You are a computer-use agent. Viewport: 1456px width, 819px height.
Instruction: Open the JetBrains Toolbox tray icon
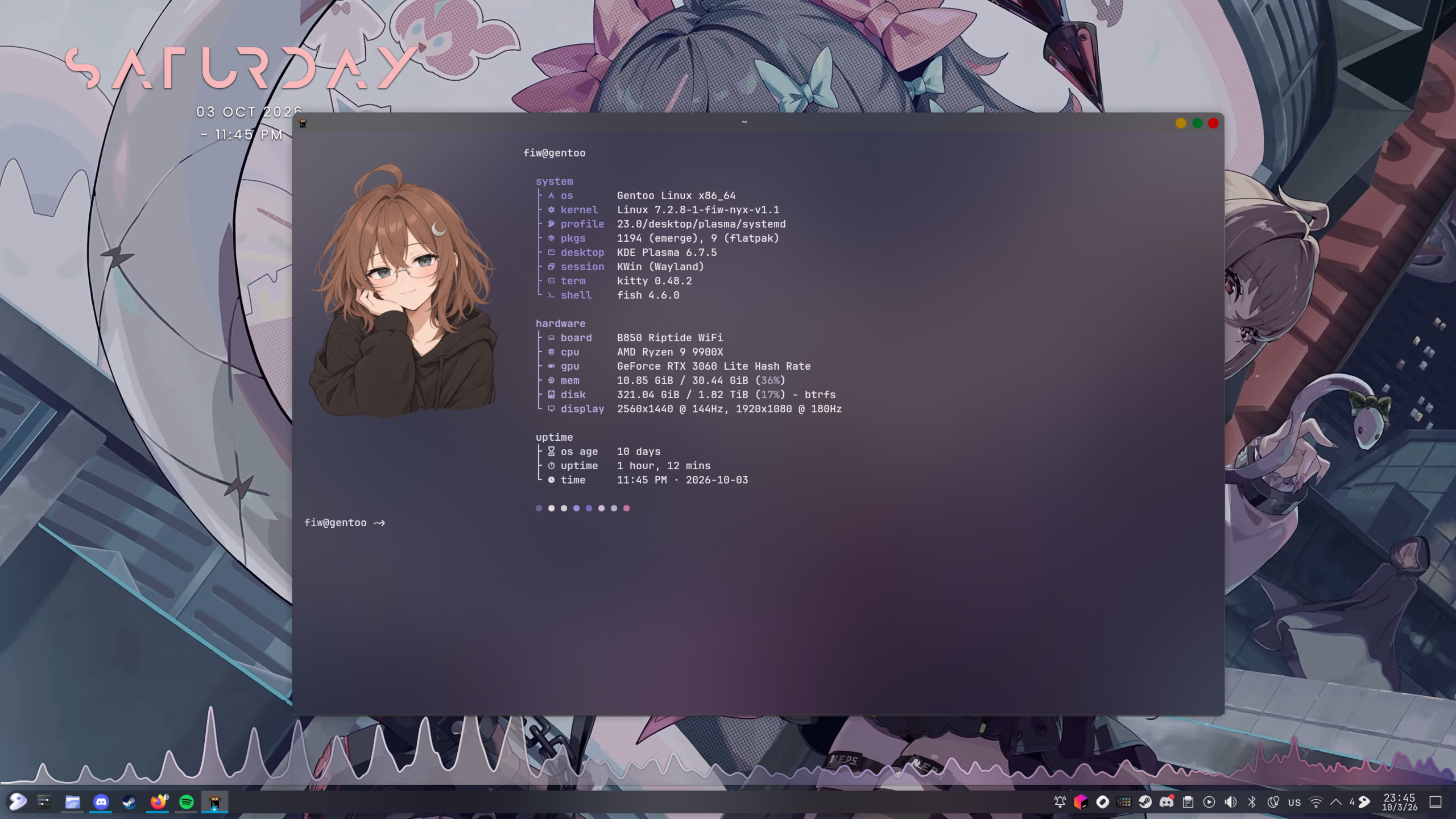tap(1081, 802)
